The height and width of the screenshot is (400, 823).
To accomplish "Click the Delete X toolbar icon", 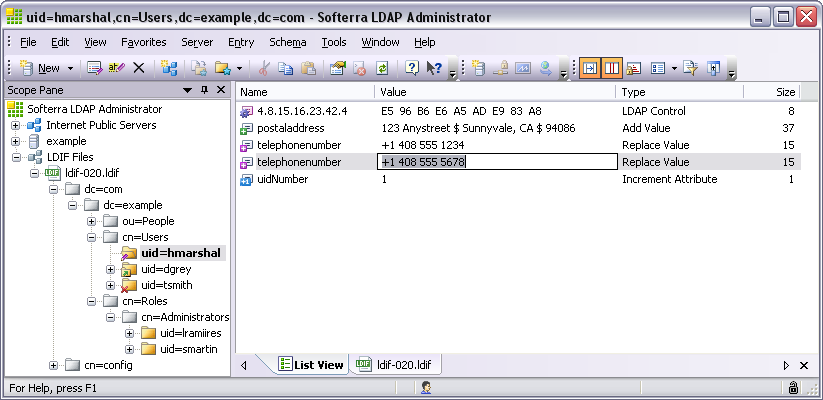I will point(139,68).
